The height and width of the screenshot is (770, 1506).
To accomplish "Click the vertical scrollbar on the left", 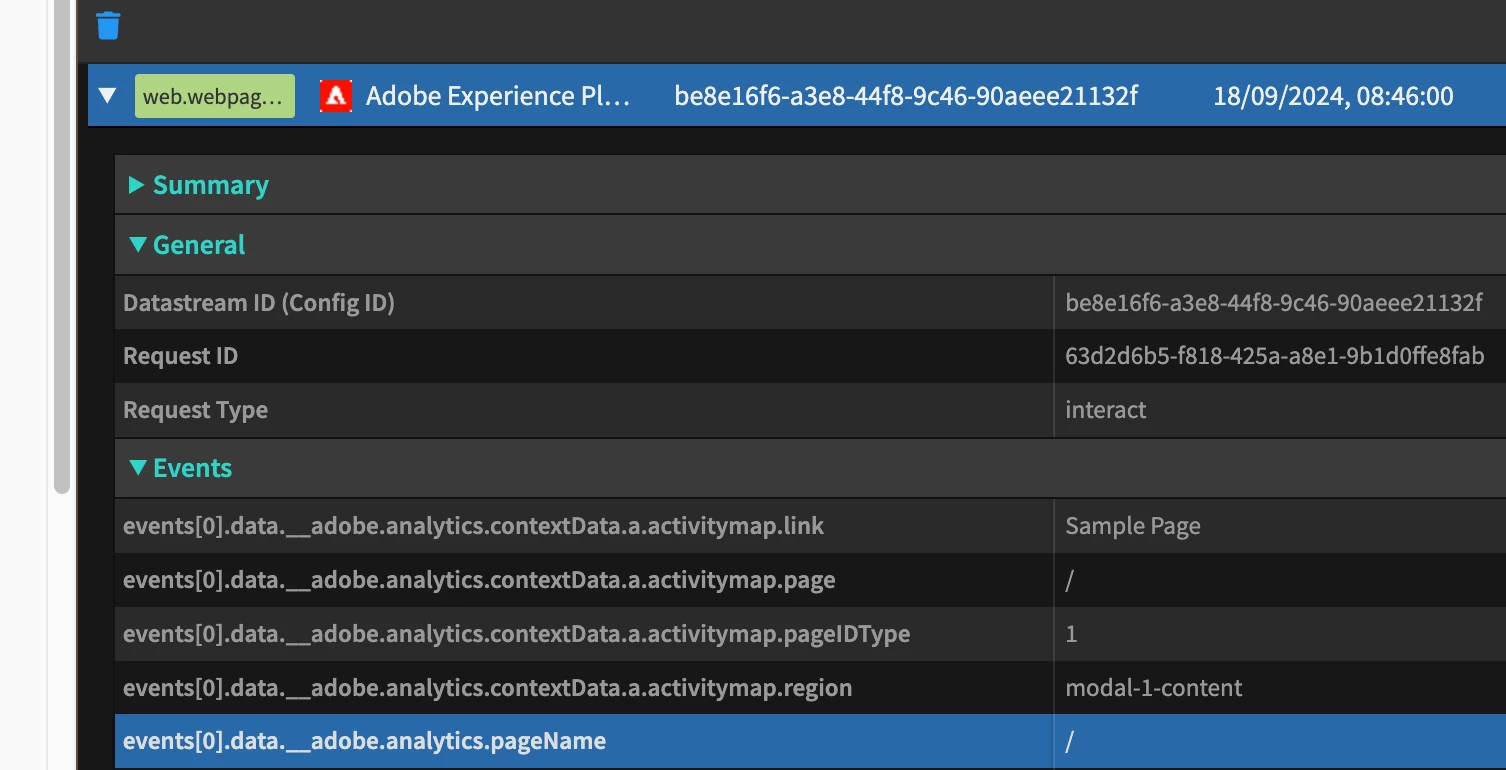I will [62, 246].
